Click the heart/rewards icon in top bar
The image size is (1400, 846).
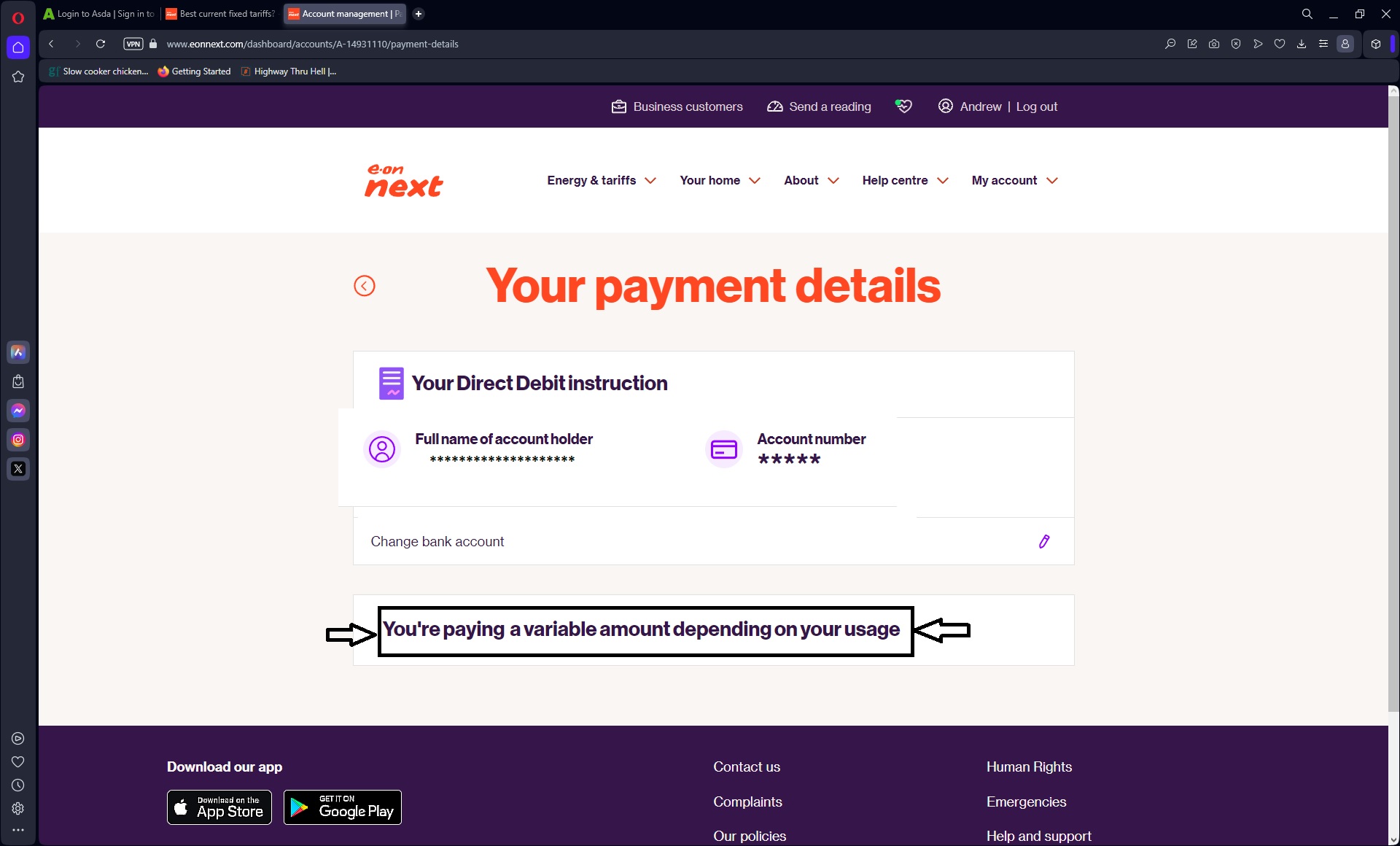(x=904, y=106)
